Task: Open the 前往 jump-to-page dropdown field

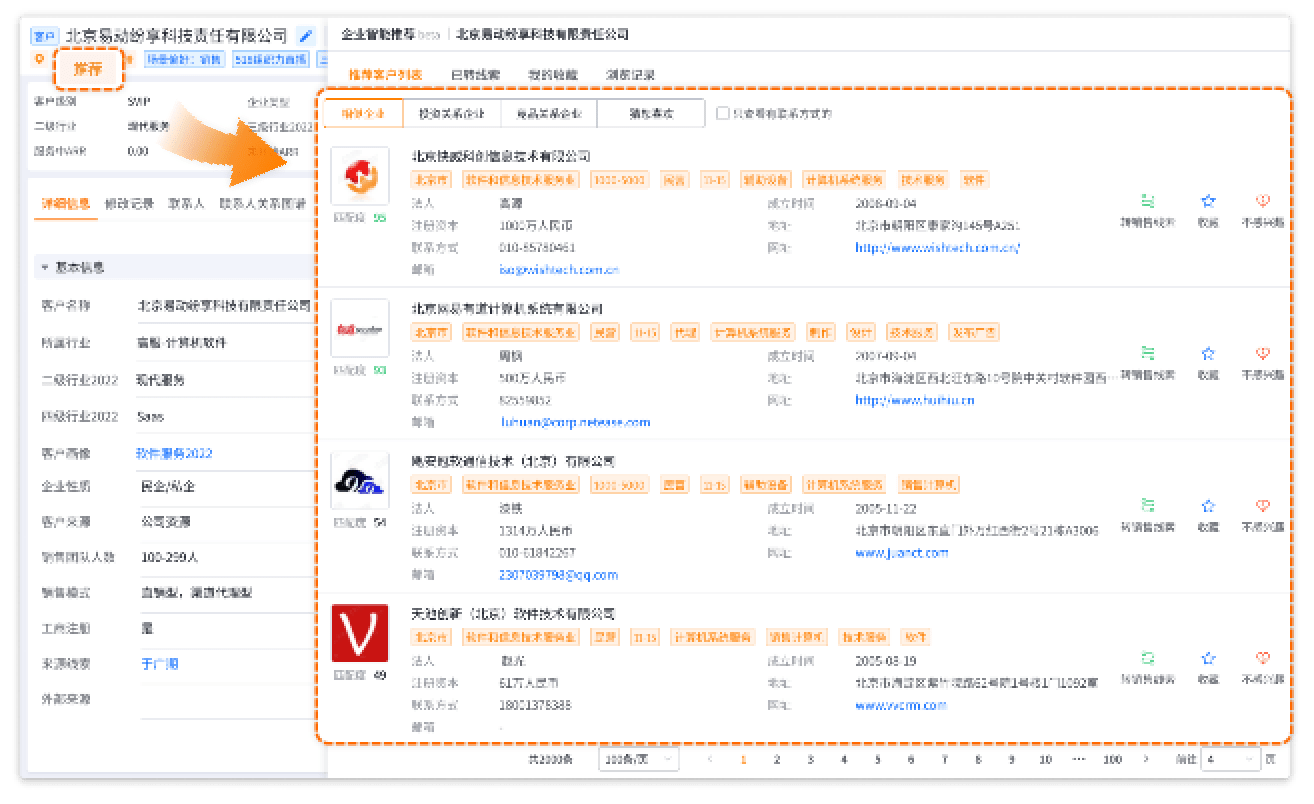Action: pyautogui.click(x=1231, y=760)
